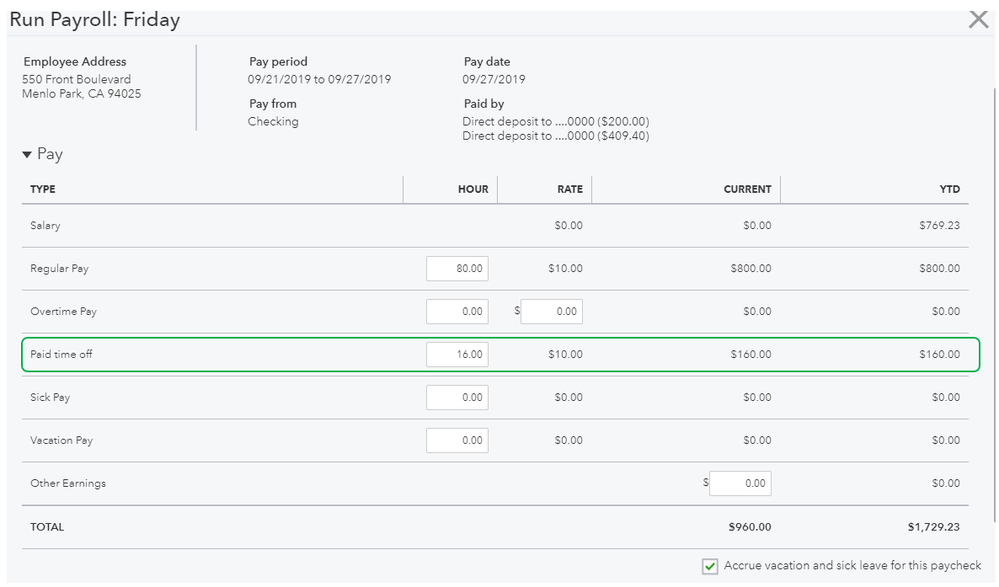Image resolution: width=999 pixels, height=587 pixels.
Task: Click the Regular Pay hours field
Action: coord(457,268)
